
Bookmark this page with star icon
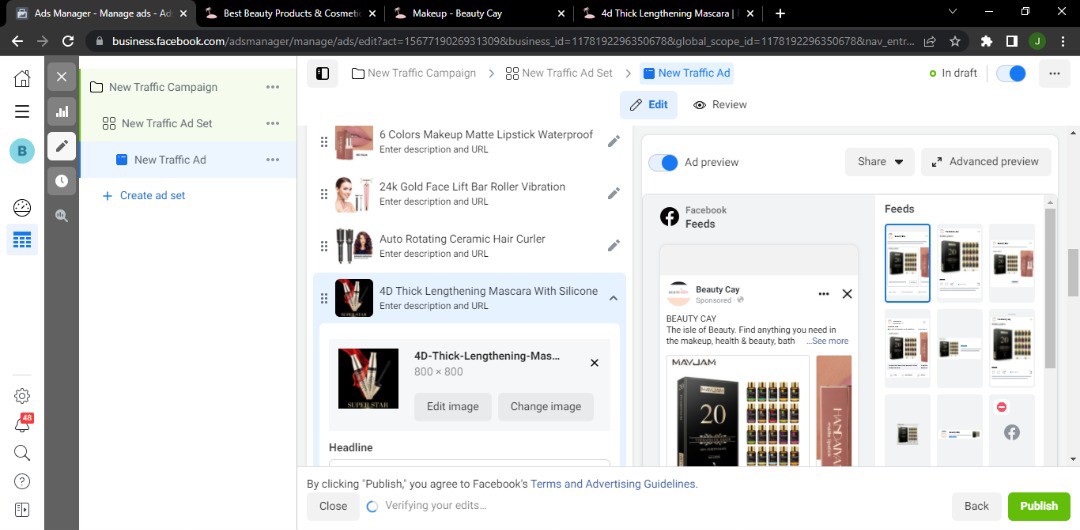(x=955, y=41)
